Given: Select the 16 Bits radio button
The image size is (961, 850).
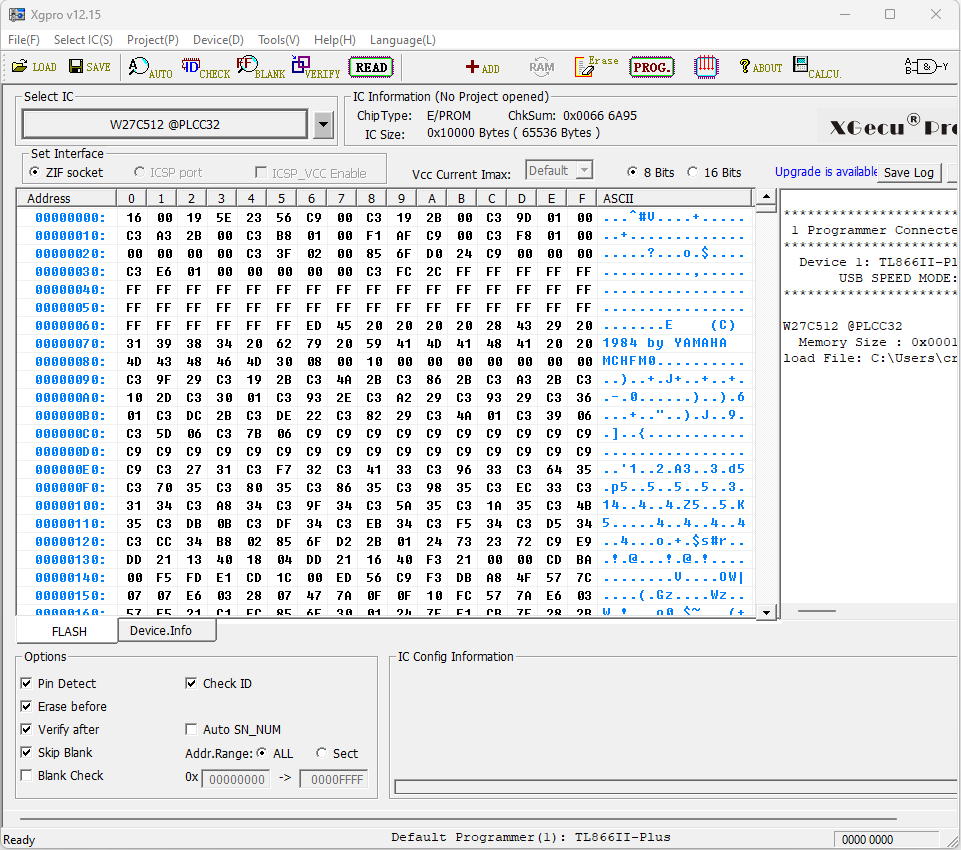Looking at the screenshot, I should coord(693,172).
